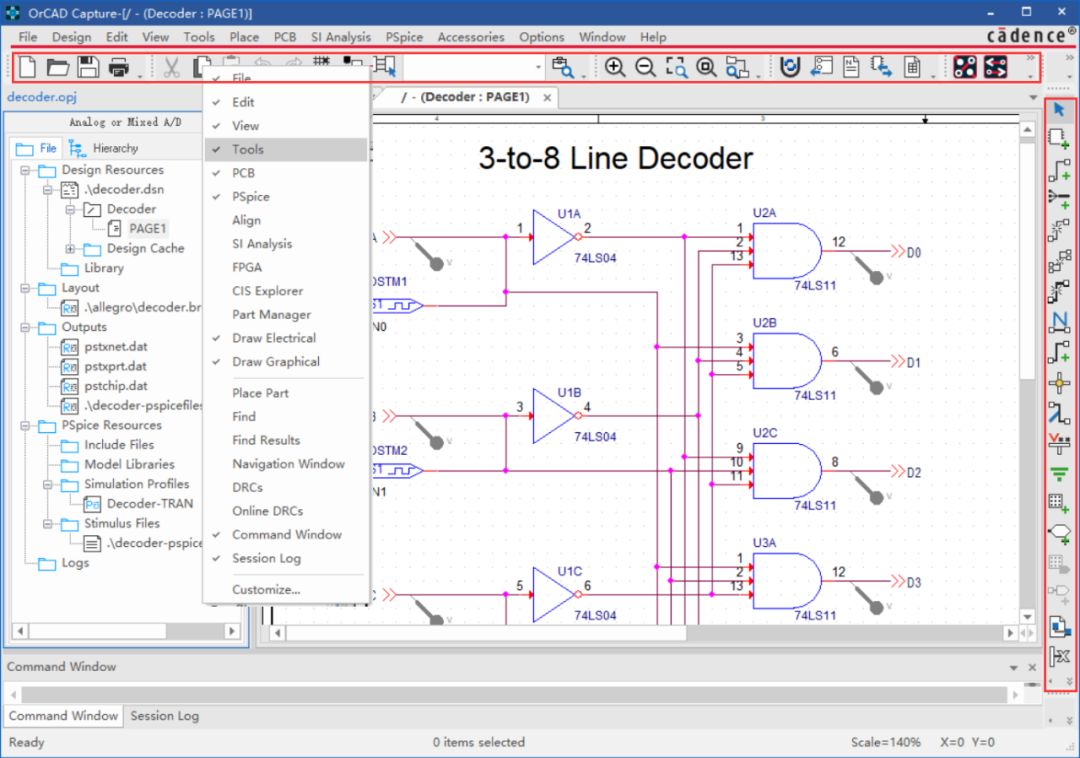
Task: Open the SI Analysis menu in the menu bar
Action: click(x=341, y=37)
